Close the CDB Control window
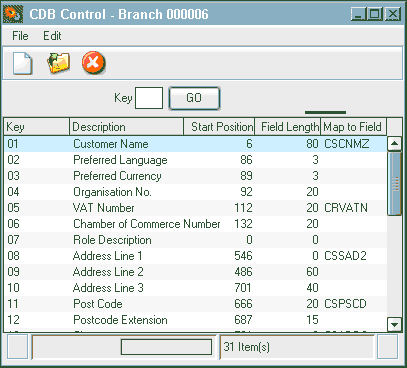The image size is (407, 368). tap(393, 14)
